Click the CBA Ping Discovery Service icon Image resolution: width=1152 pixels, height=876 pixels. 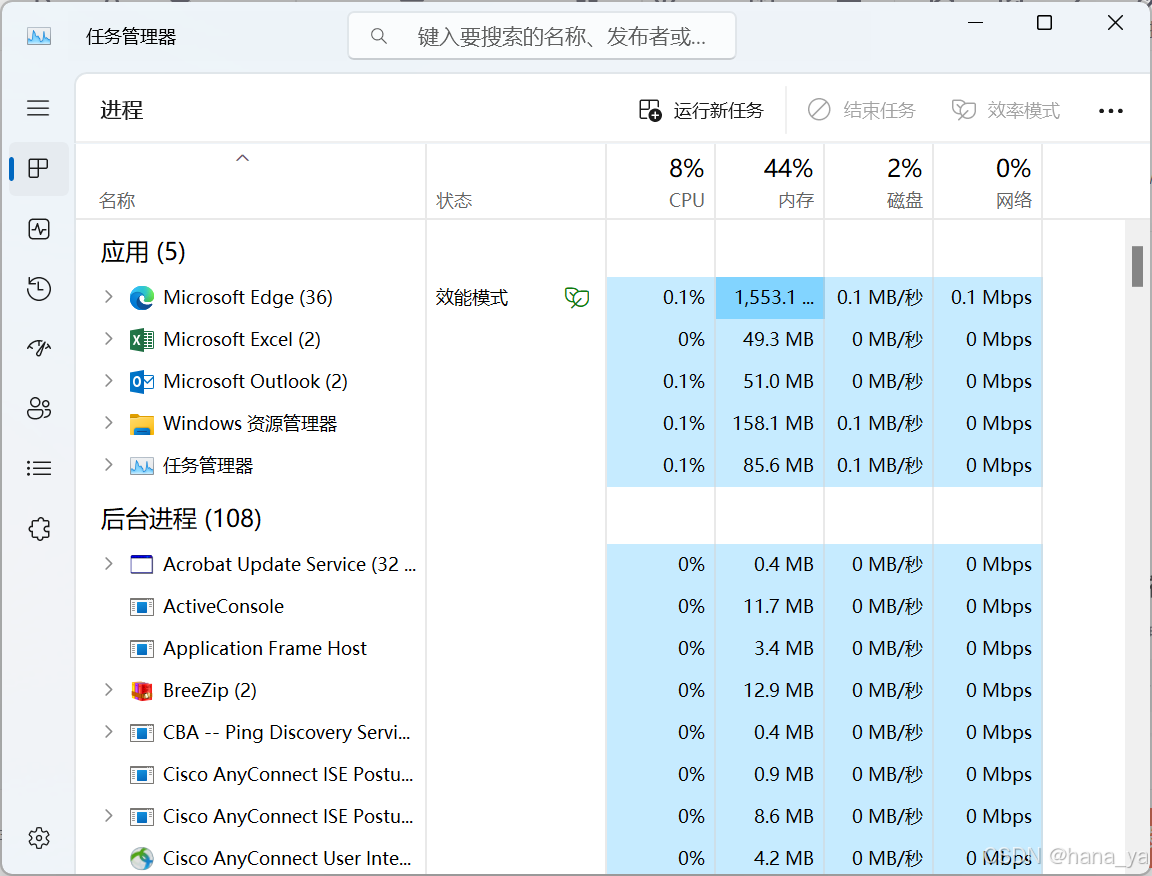(141, 733)
